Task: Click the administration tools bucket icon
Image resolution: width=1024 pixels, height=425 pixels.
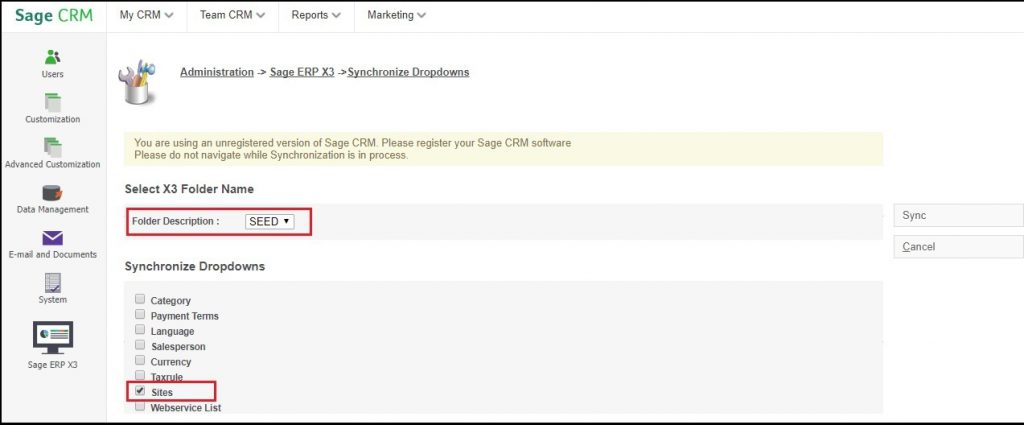Action: coord(137,82)
